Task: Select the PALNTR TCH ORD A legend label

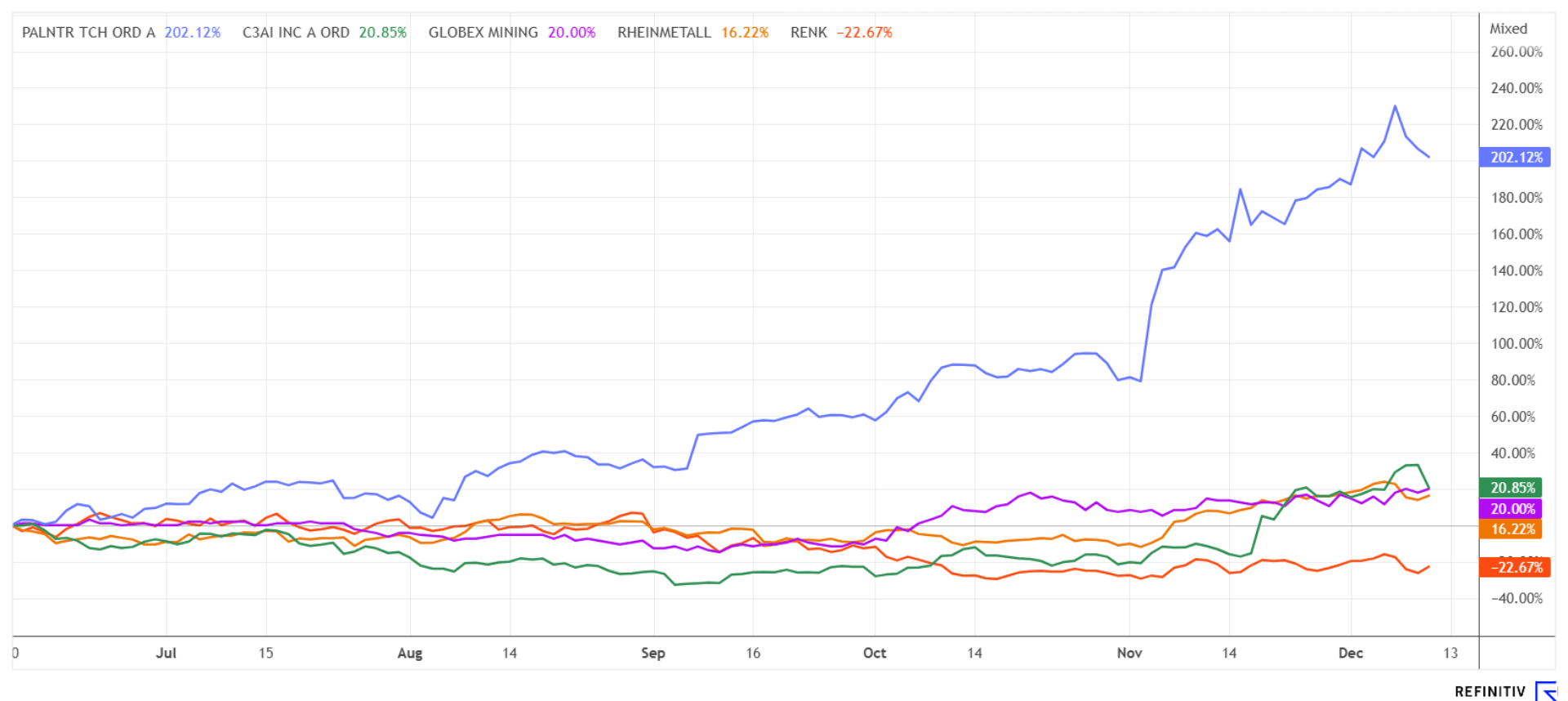Action: 88,33
